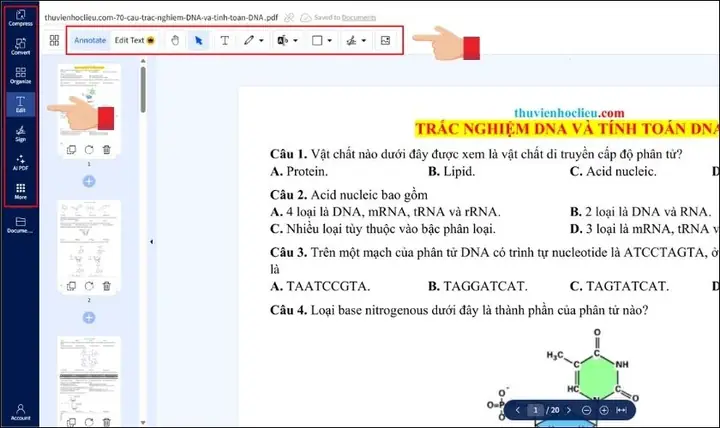Switch to the Edit Text tab
The width and height of the screenshot is (720, 428).
click(135, 40)
